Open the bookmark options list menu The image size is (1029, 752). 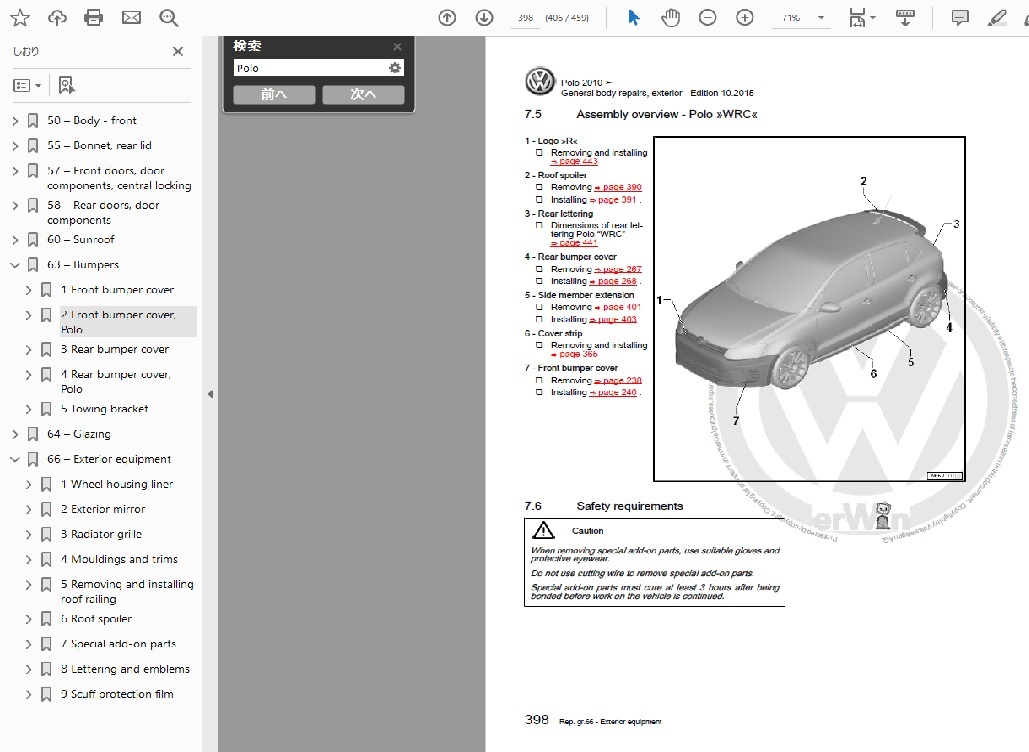27,85
